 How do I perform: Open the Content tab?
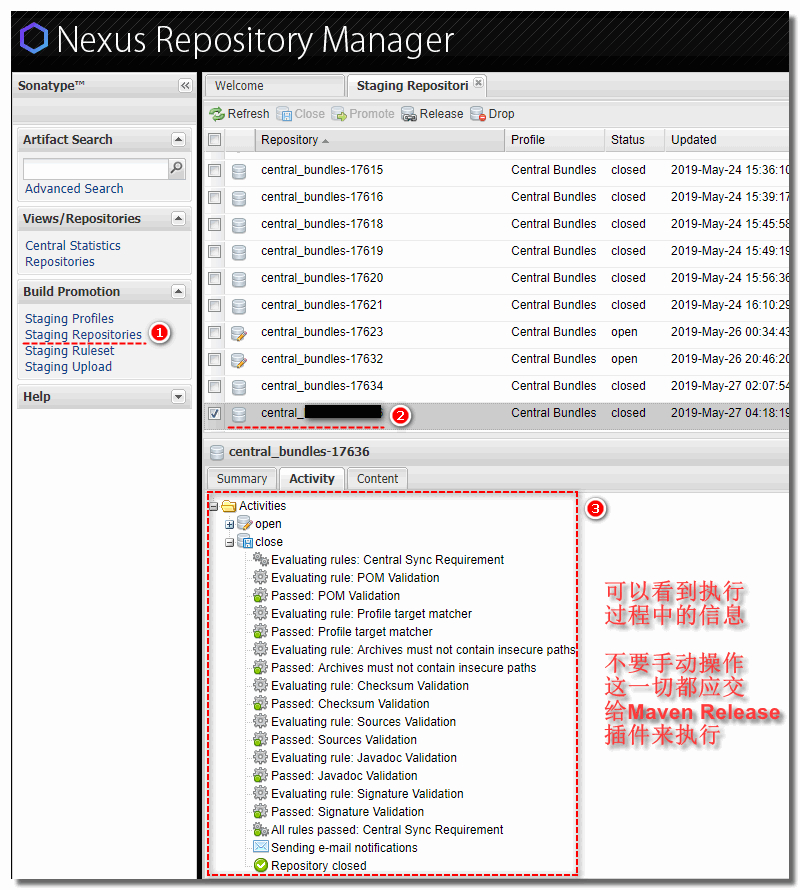pyautogui.click(x=377, y=479)
